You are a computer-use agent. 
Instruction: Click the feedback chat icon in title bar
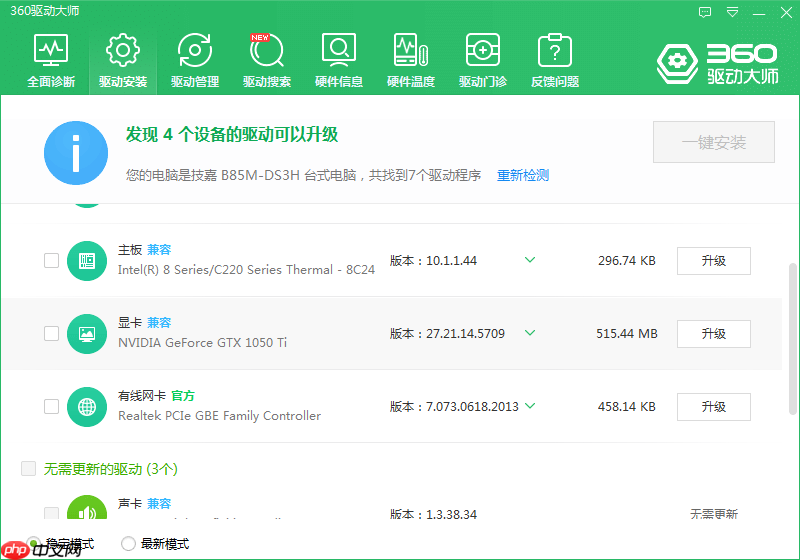click(705, 12)
